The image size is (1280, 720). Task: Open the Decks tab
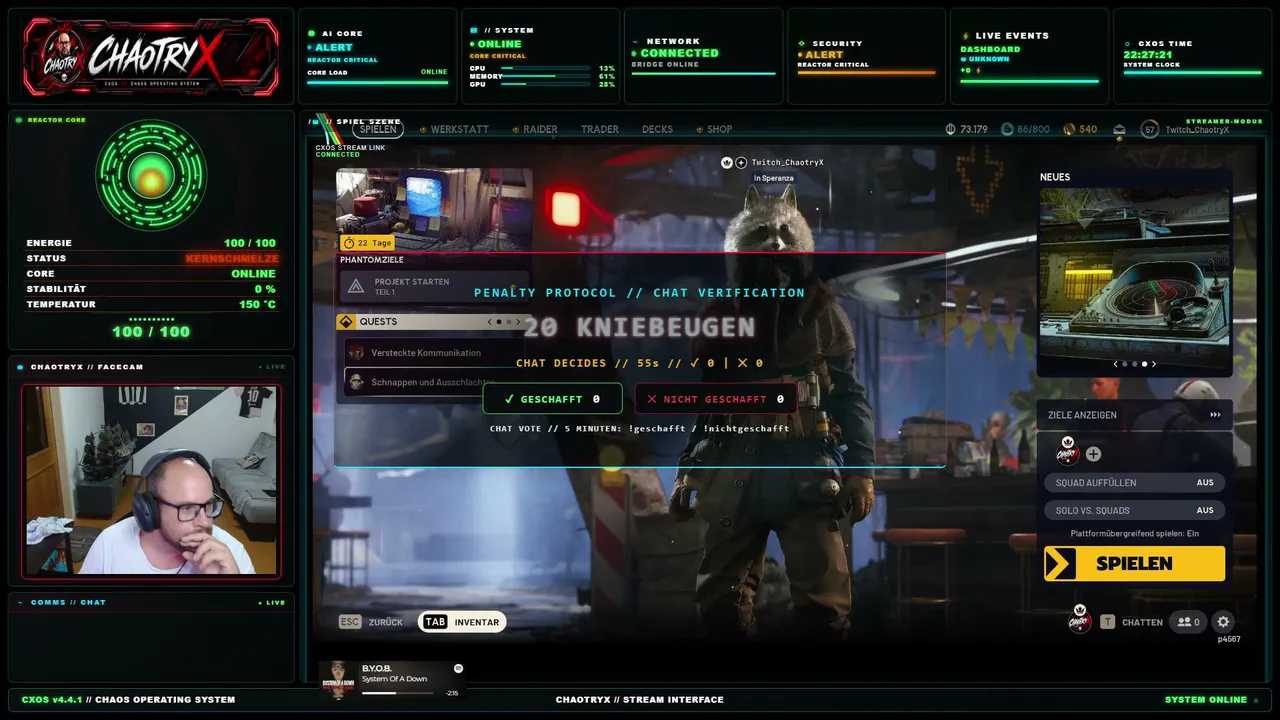coord(657,129)
